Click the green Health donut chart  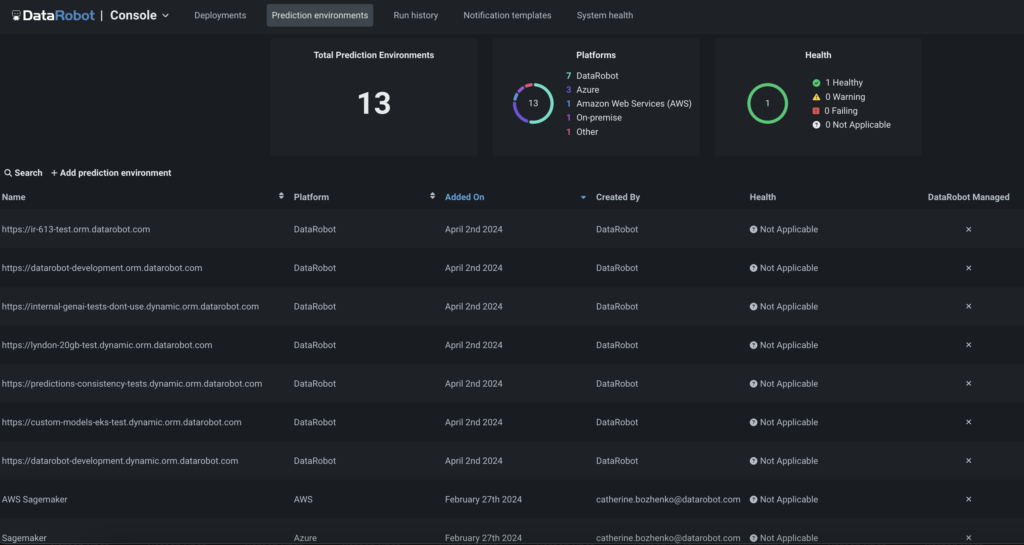pos(767,103)
